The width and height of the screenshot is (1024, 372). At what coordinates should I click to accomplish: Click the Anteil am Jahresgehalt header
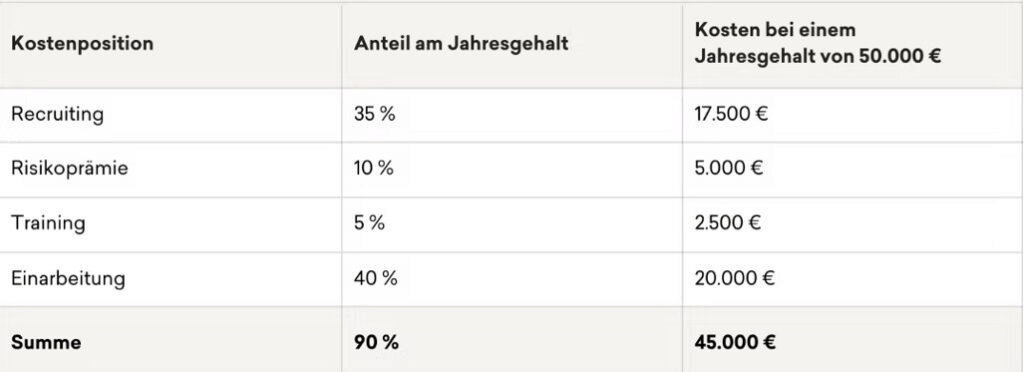[x=461, y=43]
